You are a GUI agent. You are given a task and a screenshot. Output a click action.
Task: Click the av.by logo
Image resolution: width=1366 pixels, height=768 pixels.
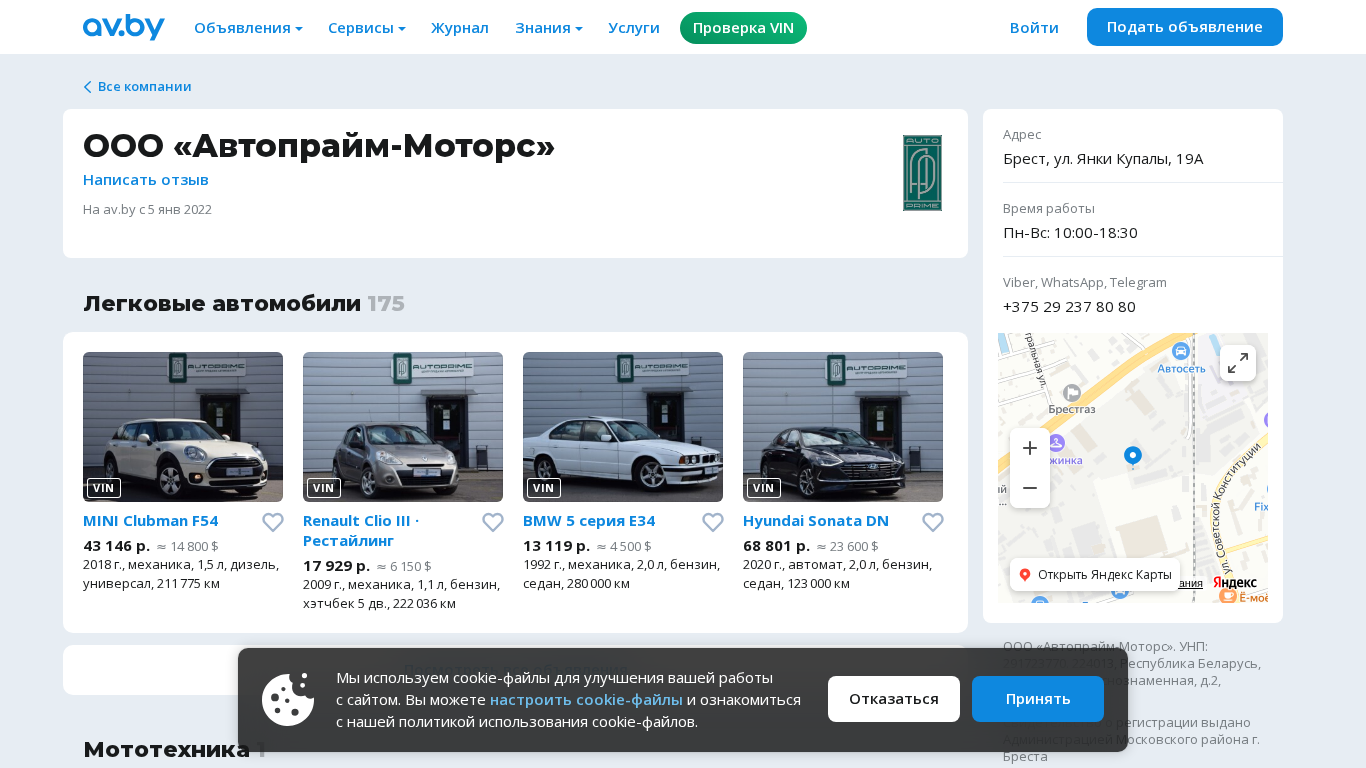124,27
